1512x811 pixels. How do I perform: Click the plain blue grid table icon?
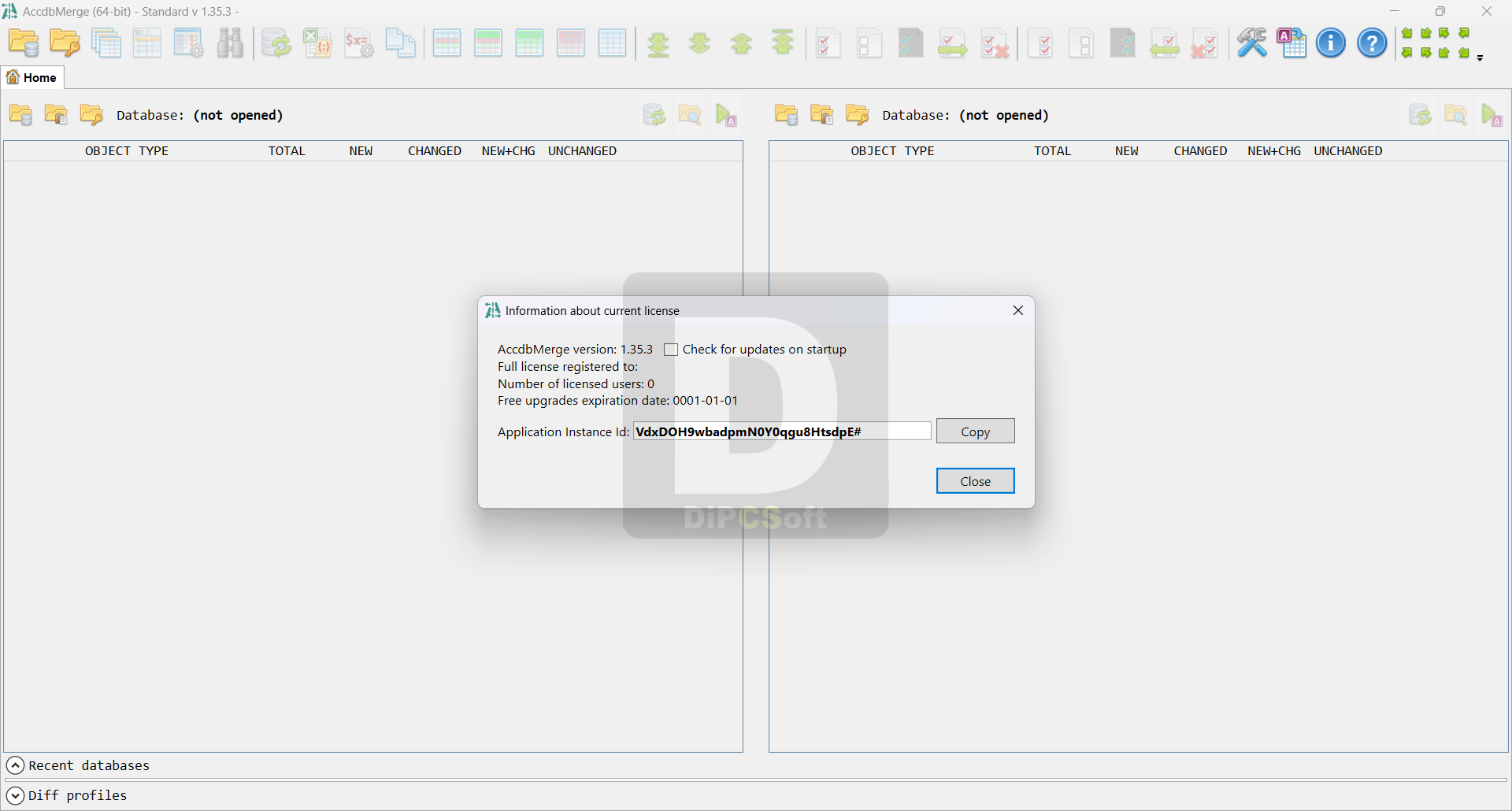tap(612, 43)
